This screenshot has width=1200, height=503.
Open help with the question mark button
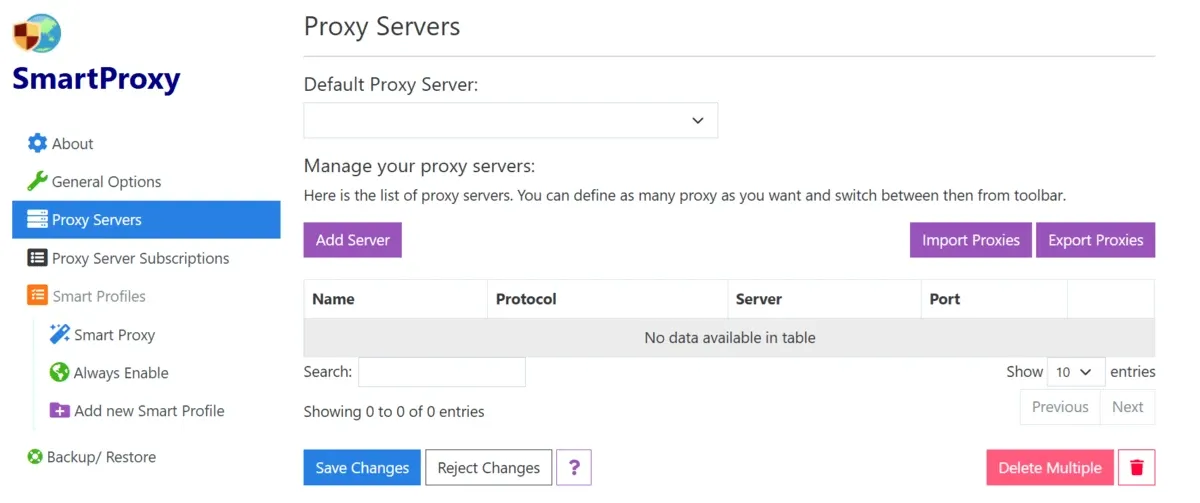pyautogui.click(x=574, y=467)
